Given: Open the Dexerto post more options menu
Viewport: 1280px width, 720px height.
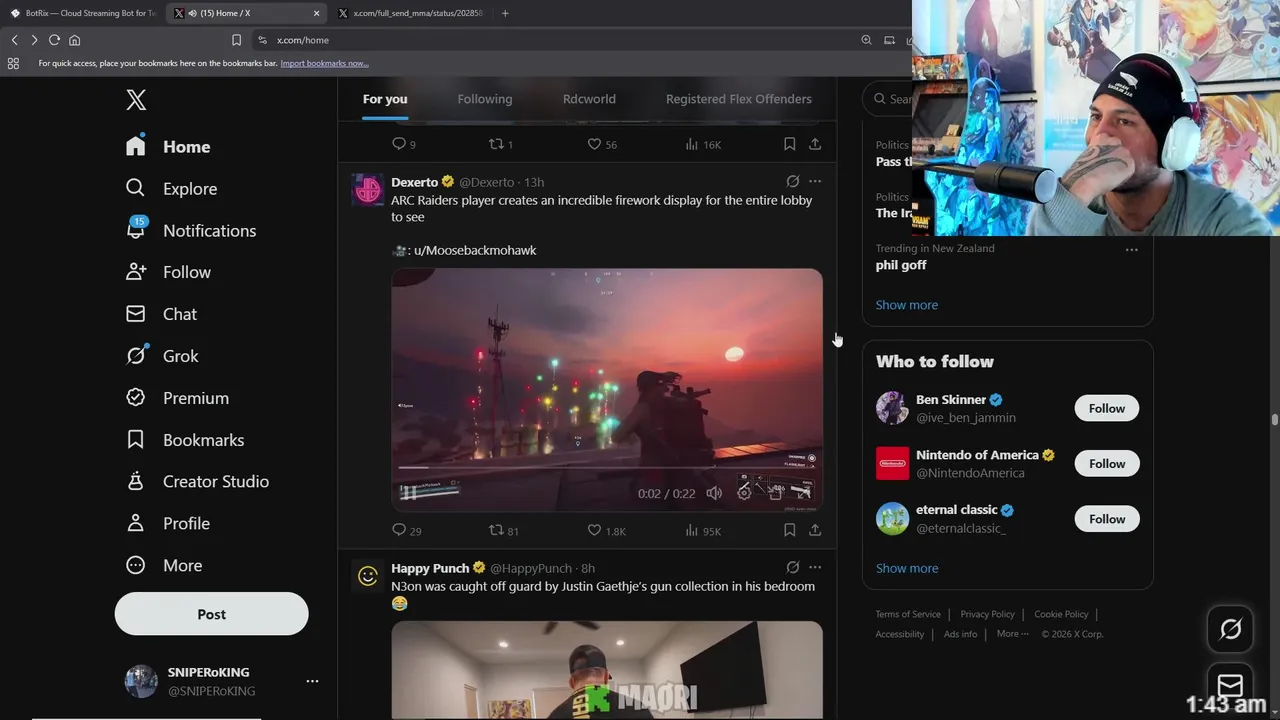Looking at the screenshot, I should pos(815,181).
